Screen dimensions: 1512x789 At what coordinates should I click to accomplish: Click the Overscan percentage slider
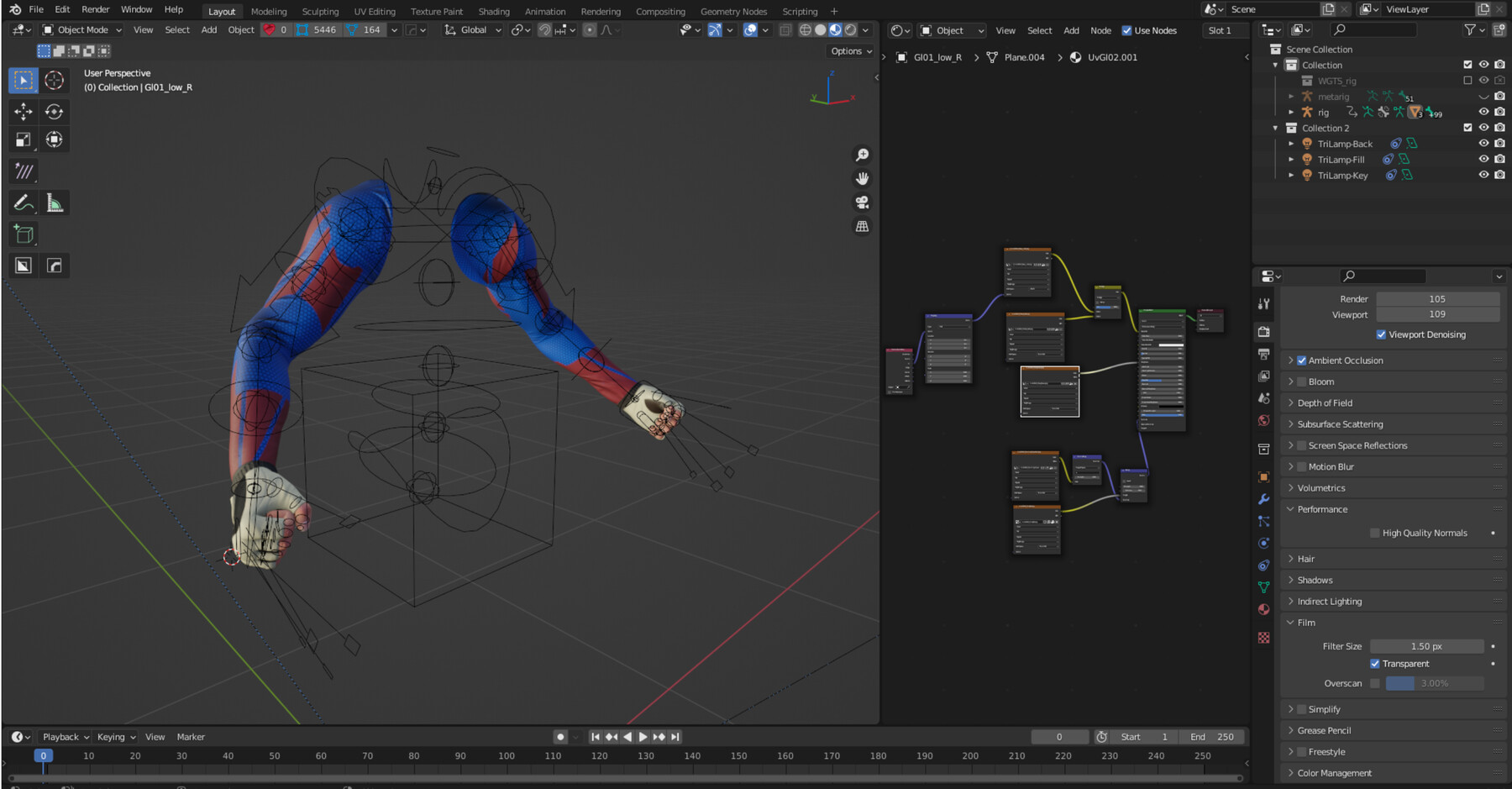point(1433,684)
